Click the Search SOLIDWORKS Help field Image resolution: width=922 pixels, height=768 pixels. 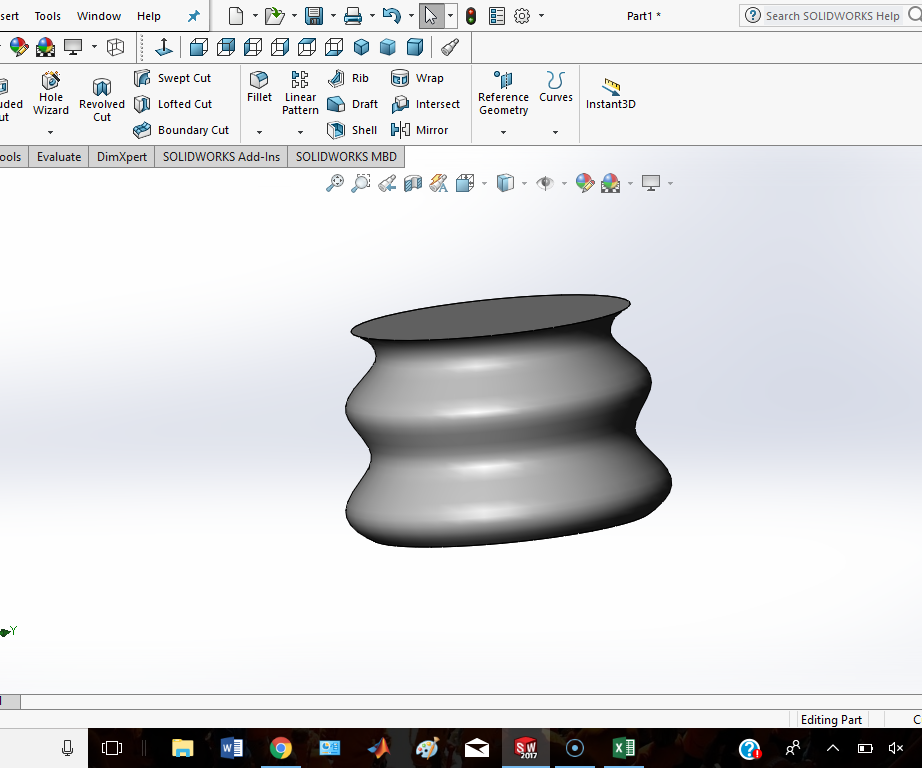pyautogui.click(x=832, y=16)
